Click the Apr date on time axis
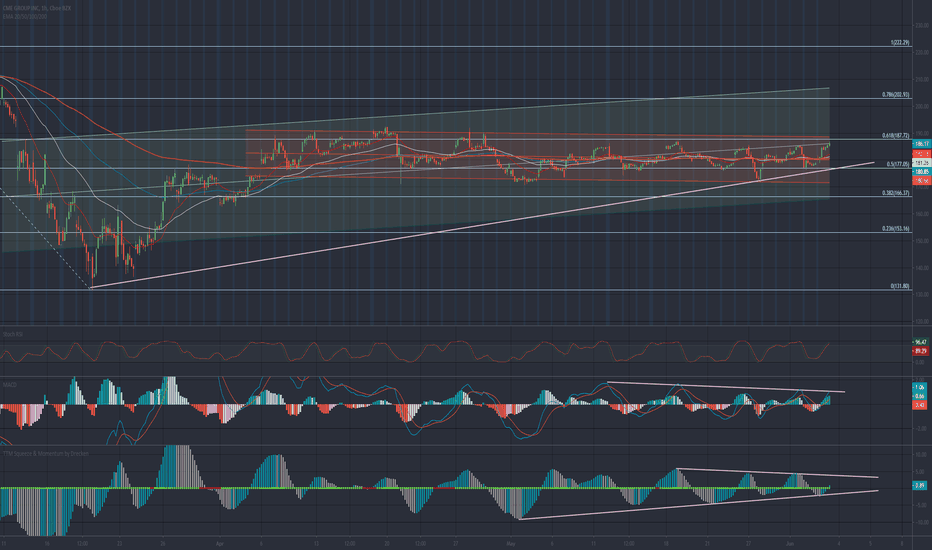The width and height of the screenshot is (932, 550). [219, 543]
